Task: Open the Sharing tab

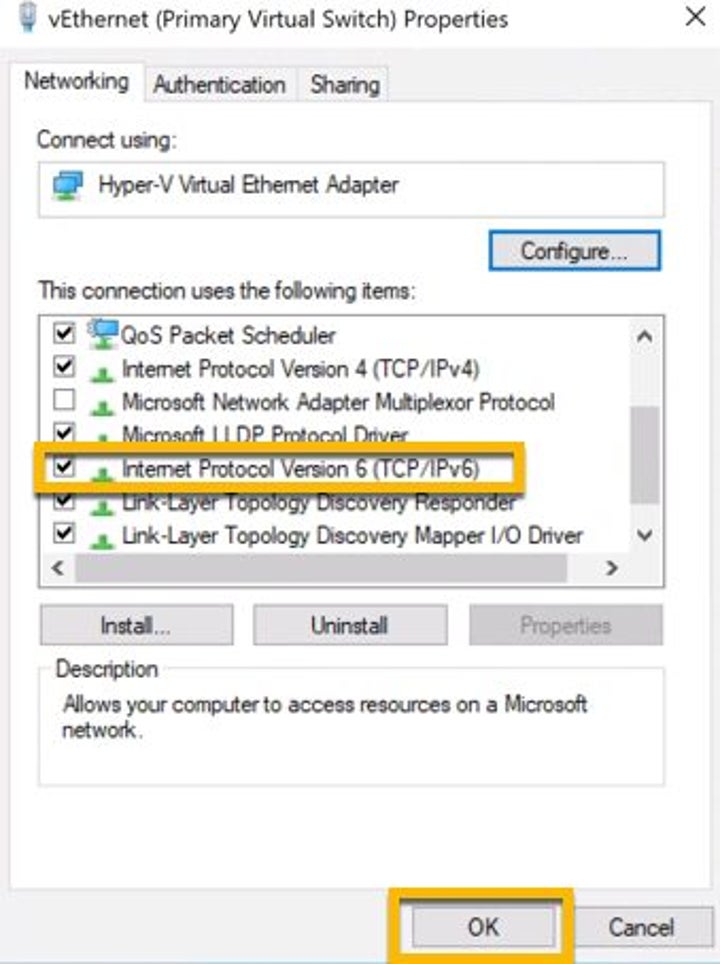Action: [344, 85]
